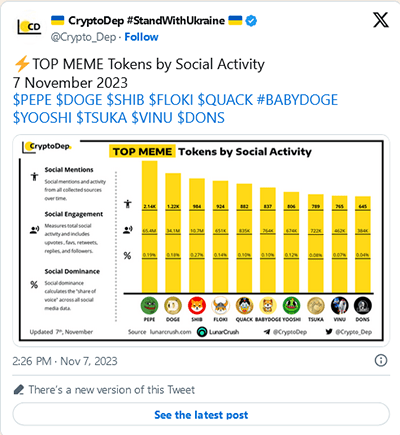The height and width of the screenshot is (435, 400).
Task: Click the LunarCrush logo in chart footer
Action: point(202,332)
